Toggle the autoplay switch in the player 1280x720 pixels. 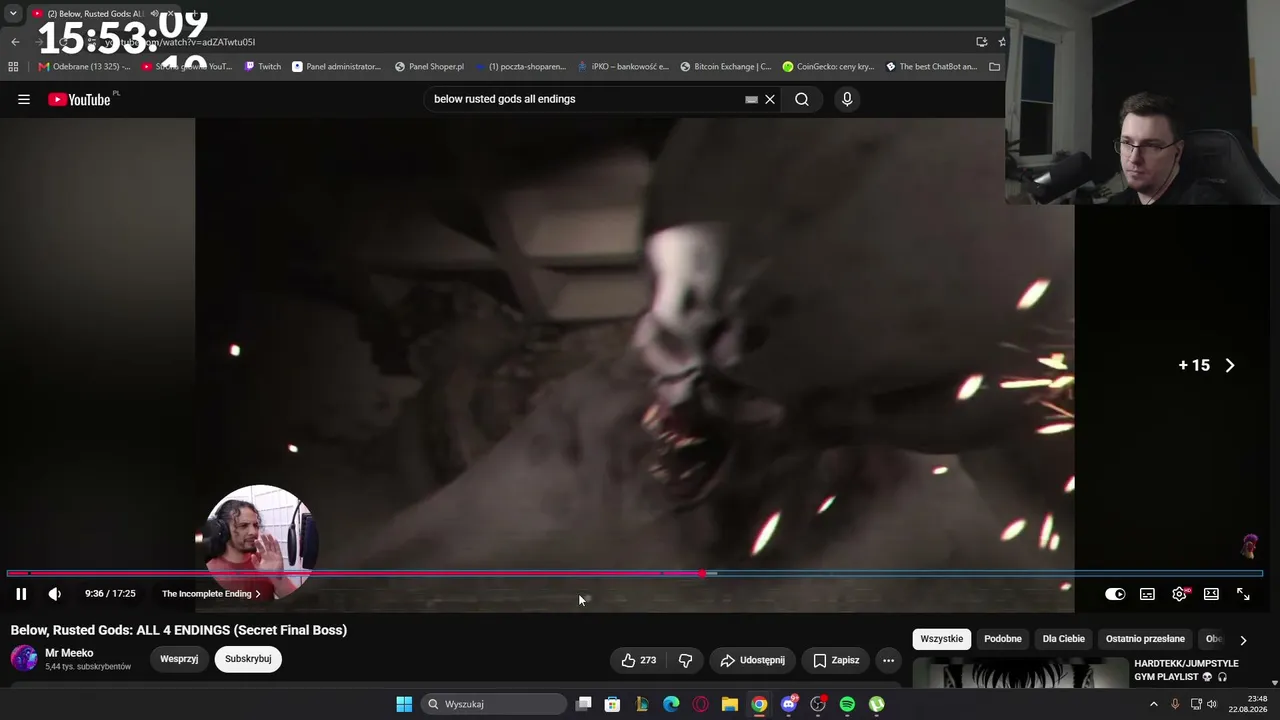click(x=1115, y=594)
